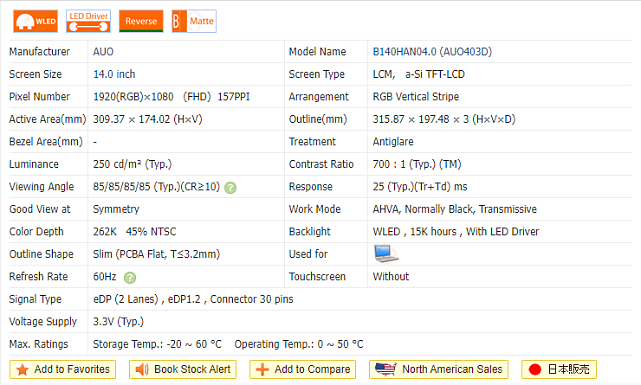Click the 700 : 1 contrast ratio value
Screen dimensions: 641x385
click(417, 164)
